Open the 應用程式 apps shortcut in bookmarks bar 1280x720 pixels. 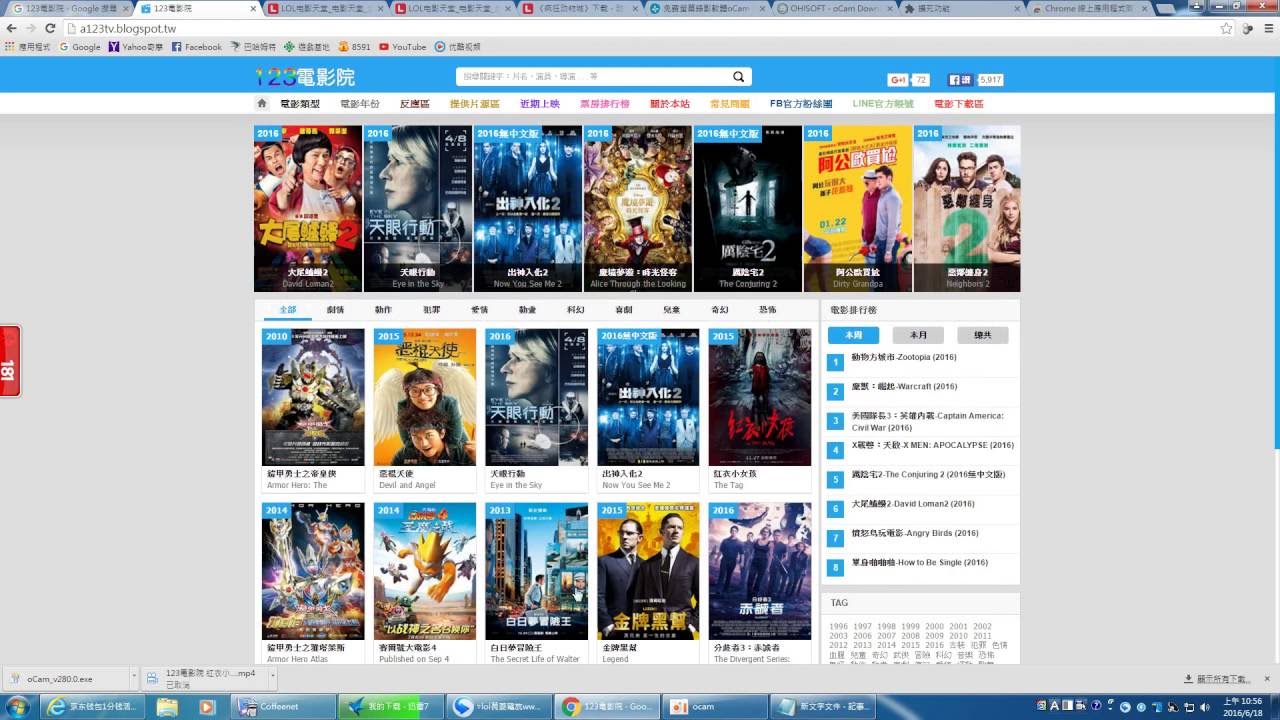27,46
